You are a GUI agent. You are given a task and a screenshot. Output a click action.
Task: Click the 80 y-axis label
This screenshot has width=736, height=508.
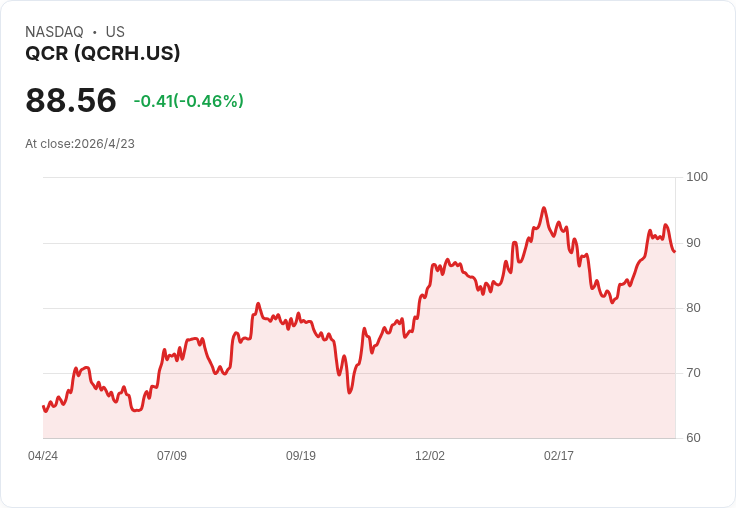click(694, 308)
